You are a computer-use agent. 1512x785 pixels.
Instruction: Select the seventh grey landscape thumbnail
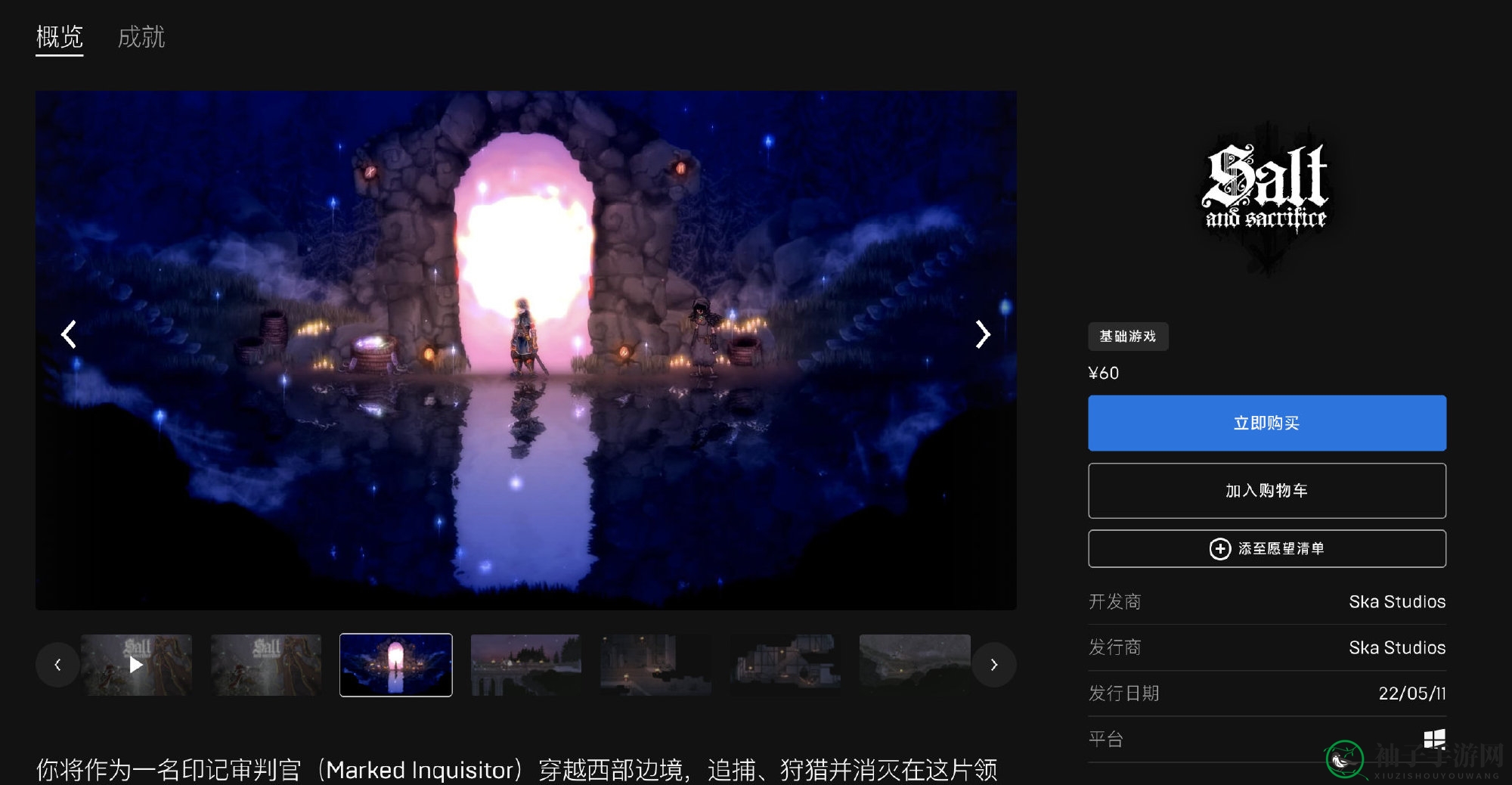(x=915, y=665)
